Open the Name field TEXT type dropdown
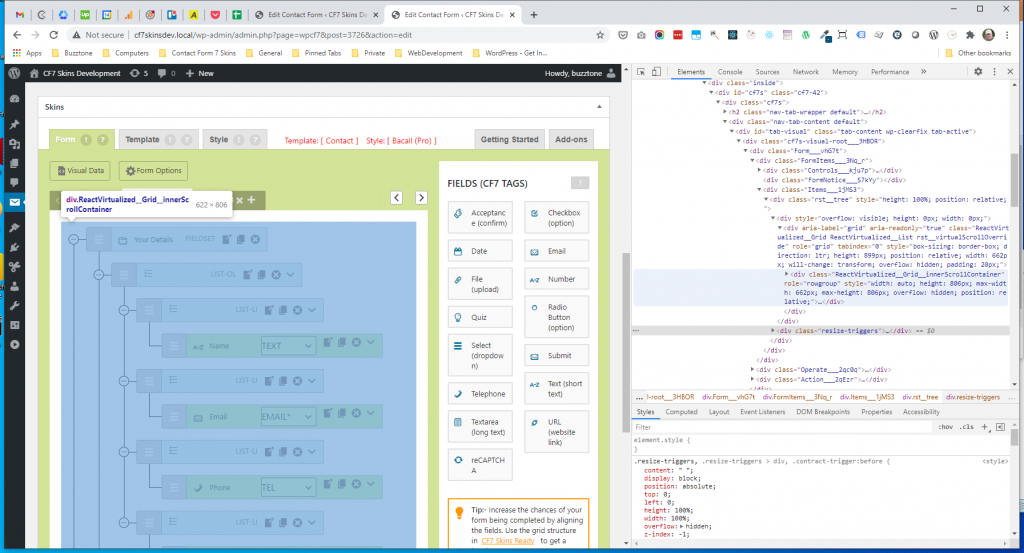 click(288, 346)
